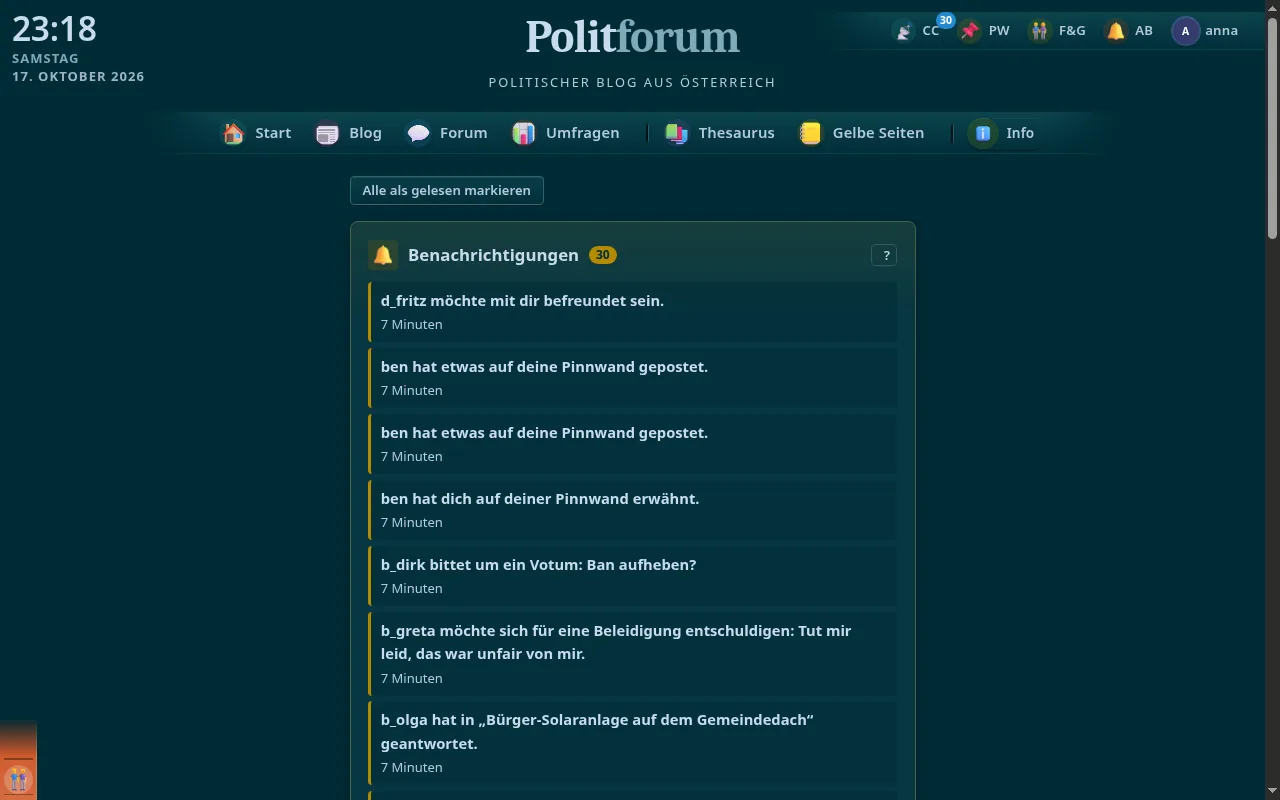Open ben hat dich erwähnt notification
The height and width of the screenshot is (800, 1280).
pos(633,510)
